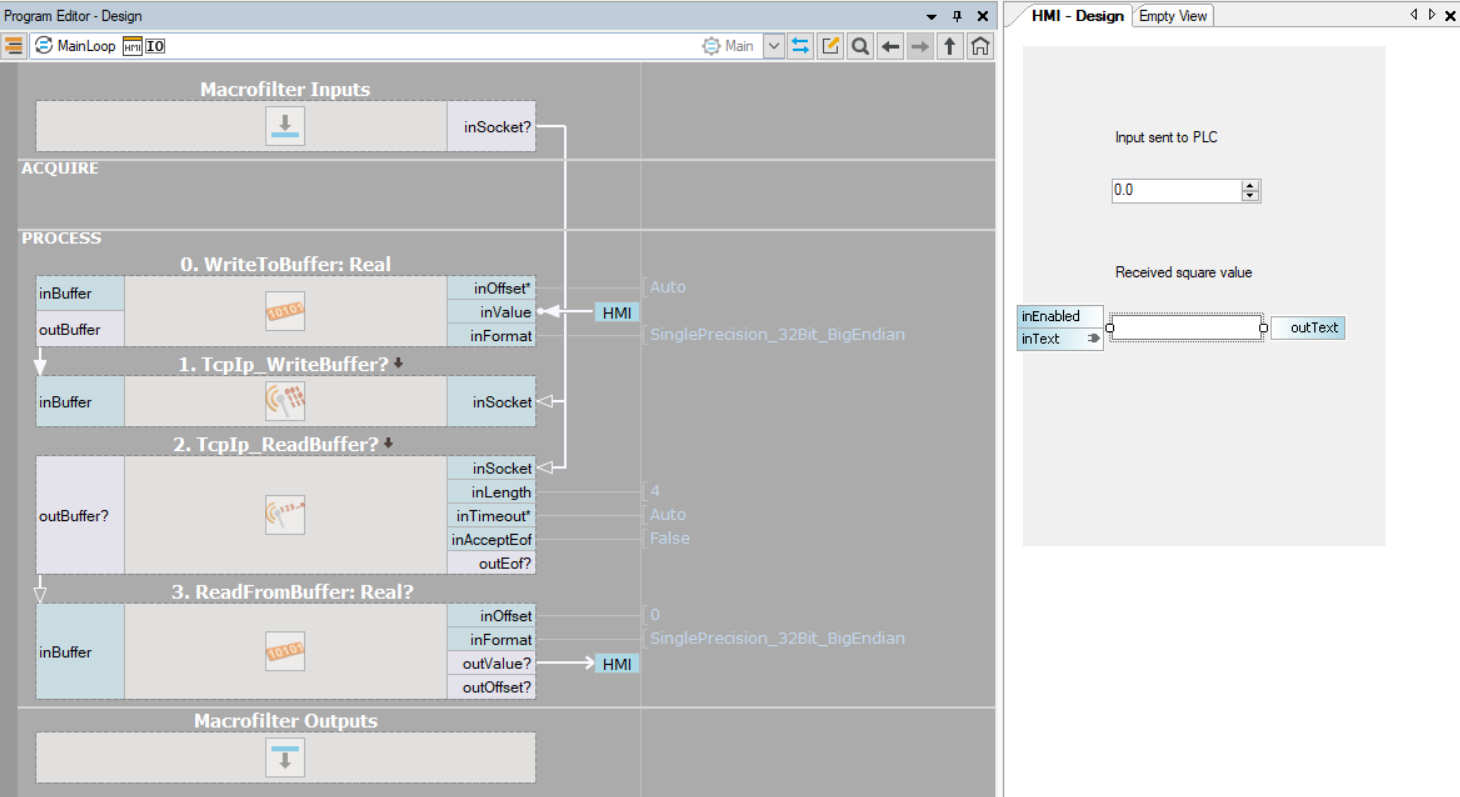This screenshot has height=797, width=1460.
Task: Click the back arrow navigation icon
Action: tap(890, 46)
